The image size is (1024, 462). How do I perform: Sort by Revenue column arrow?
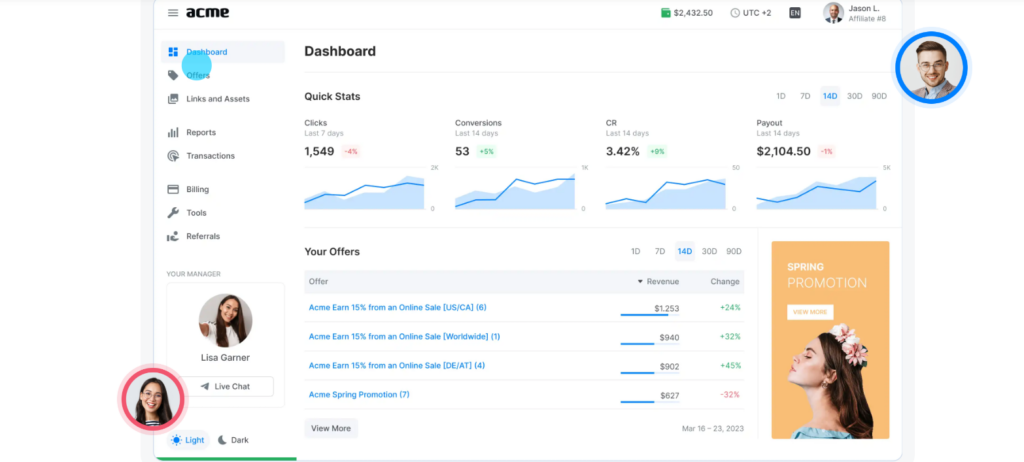tap(640, 282)
